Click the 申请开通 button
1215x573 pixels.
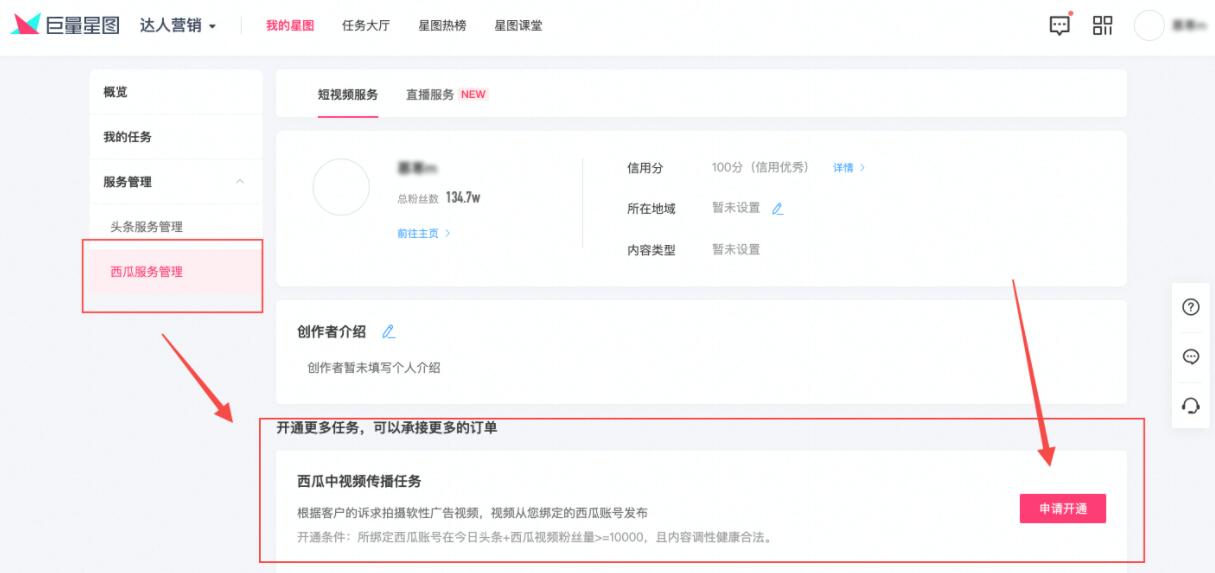click(1063, 509)
